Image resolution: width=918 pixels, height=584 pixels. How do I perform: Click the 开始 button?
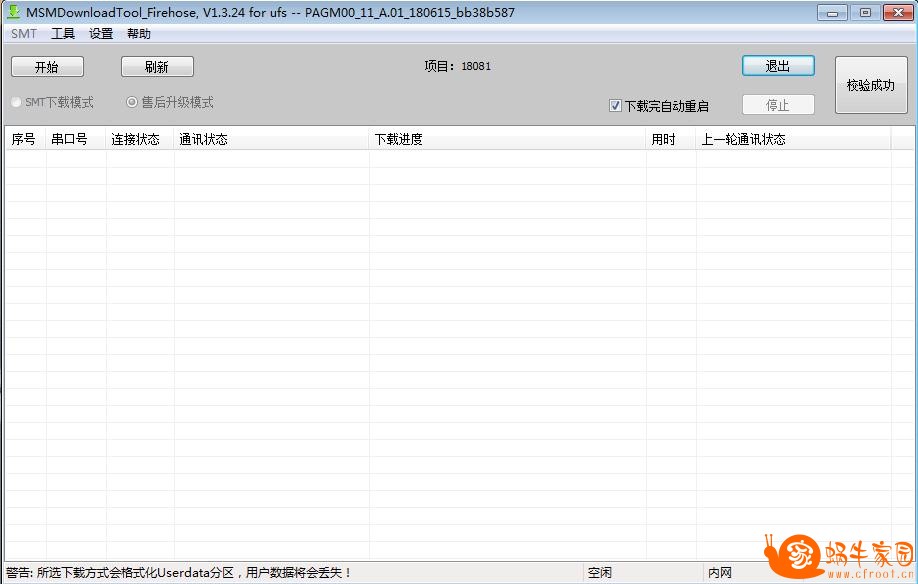(x=47, y=67)
